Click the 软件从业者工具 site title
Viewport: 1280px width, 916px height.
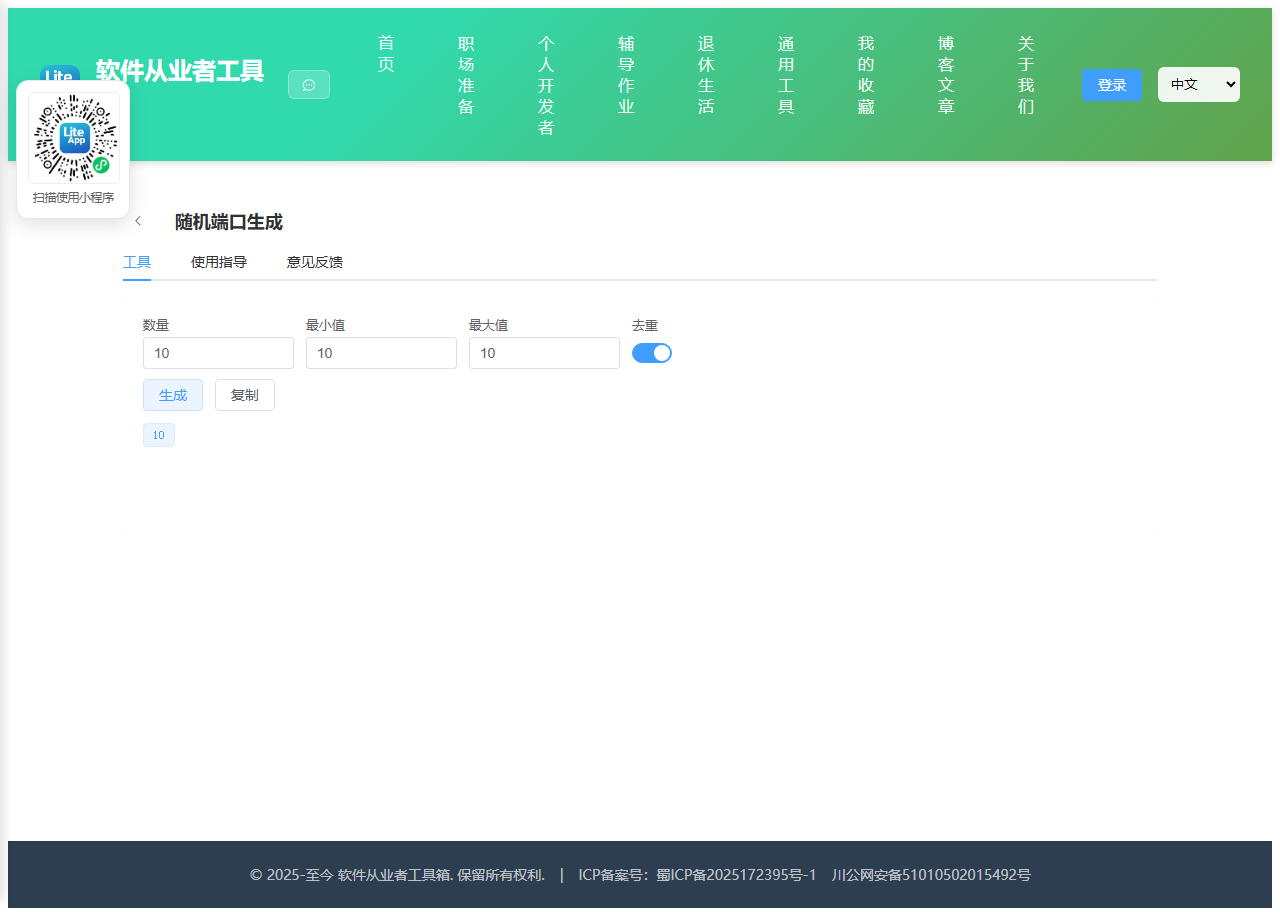(180, 71)
